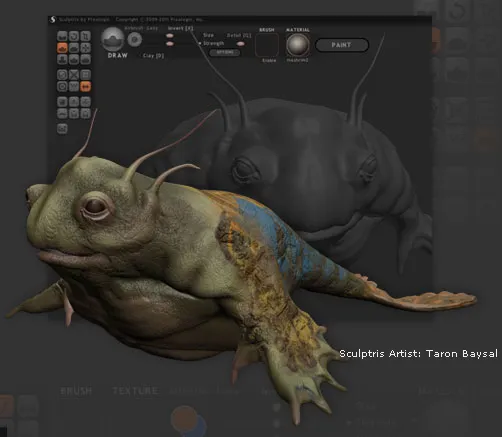Viewport: 502px width, 437px height.
Task: Click the New Sphere icon
Action: 62,102
